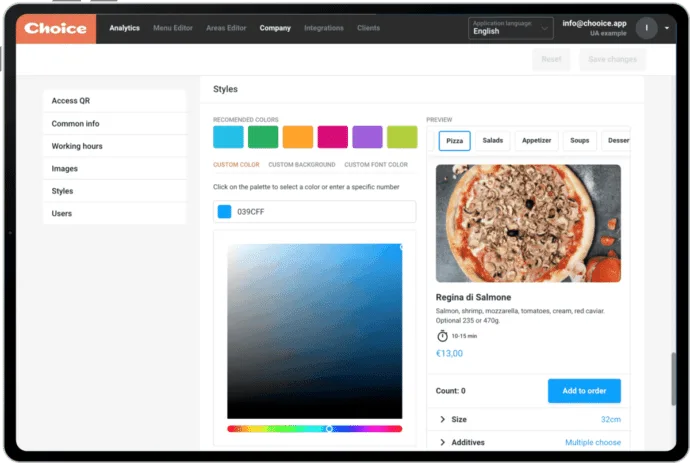690x463 pixels.
Task: Click the current color preview square
Action: point(225,212)
